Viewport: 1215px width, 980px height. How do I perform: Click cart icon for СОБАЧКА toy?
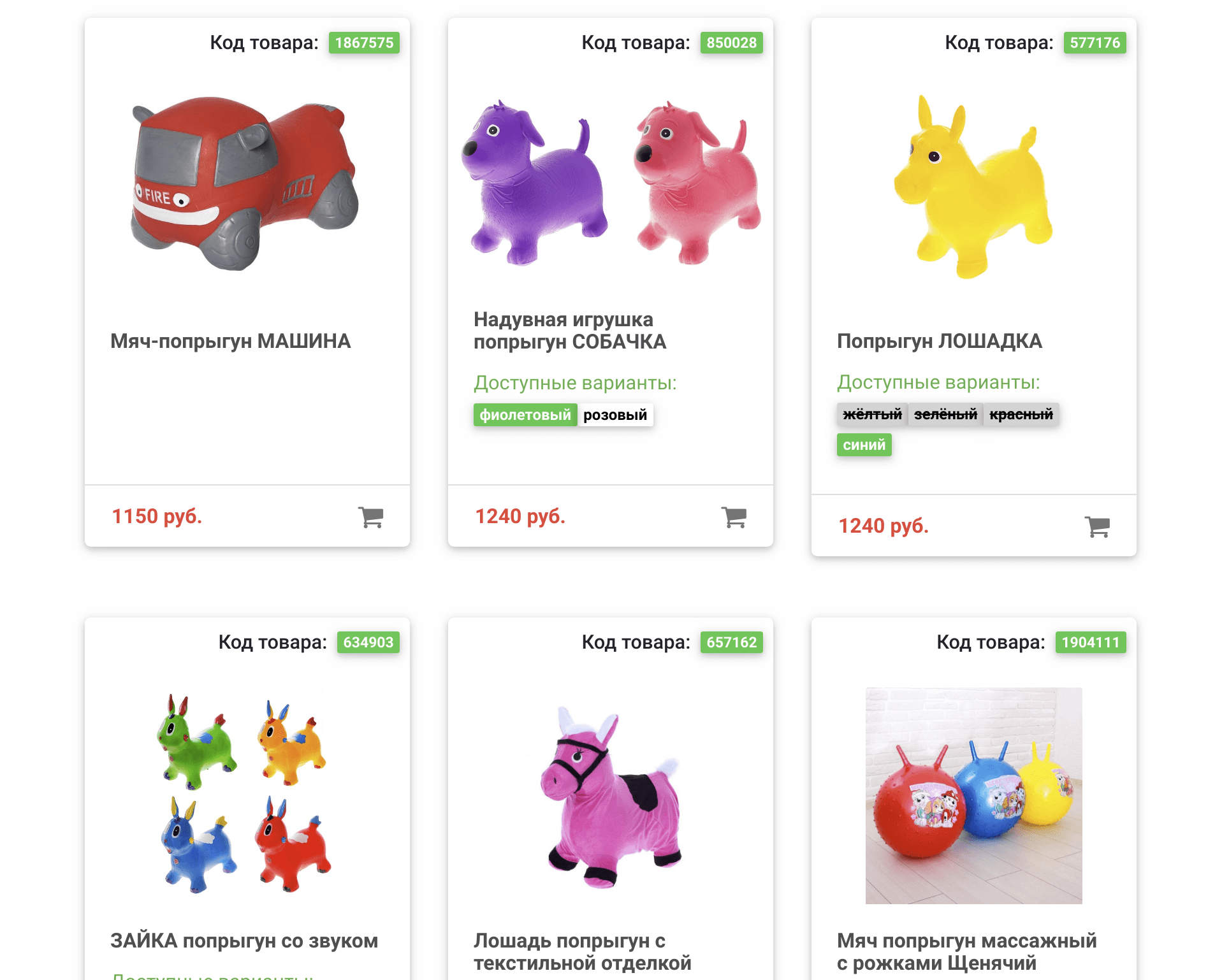734,517
